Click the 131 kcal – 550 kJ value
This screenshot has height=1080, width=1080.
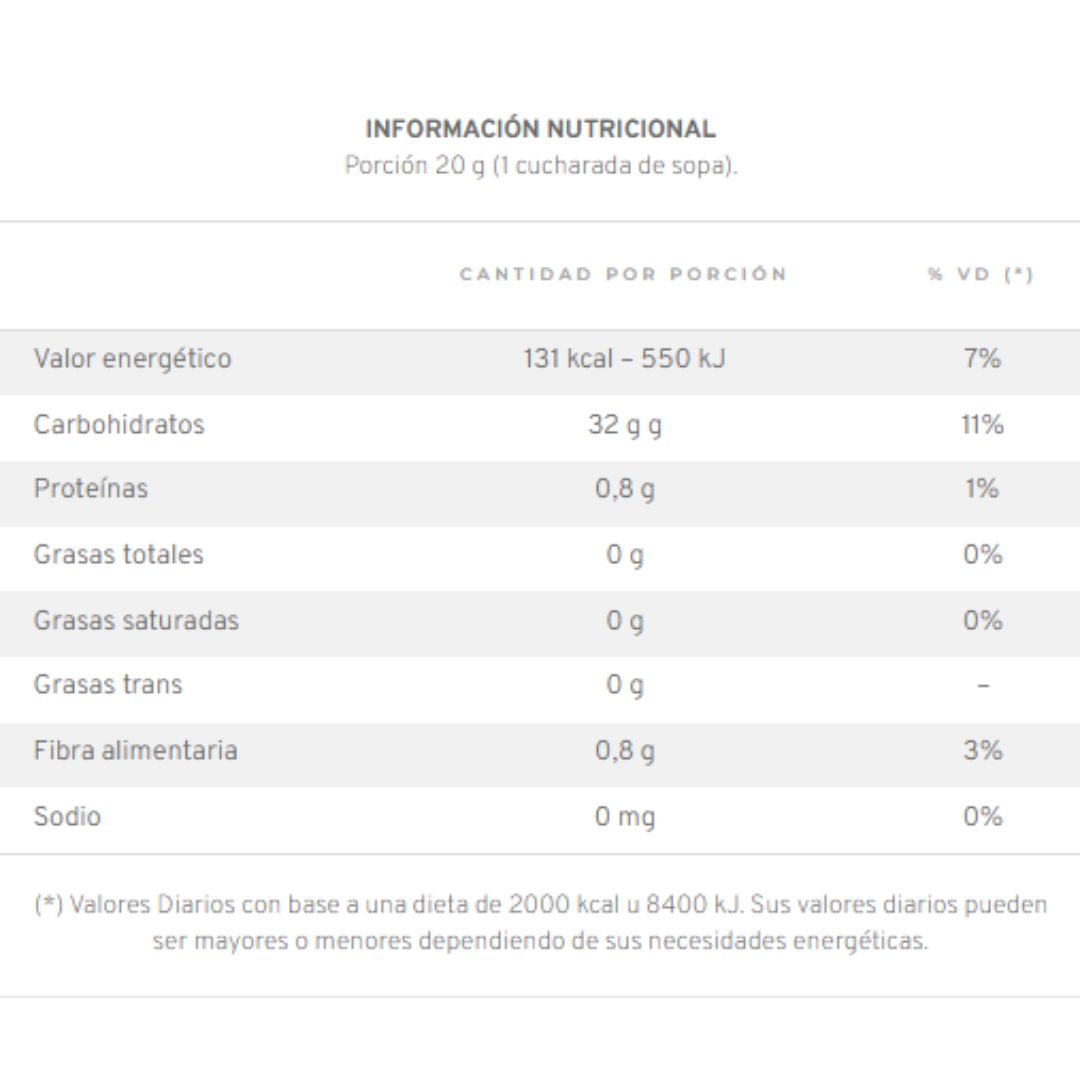point(624,359)
